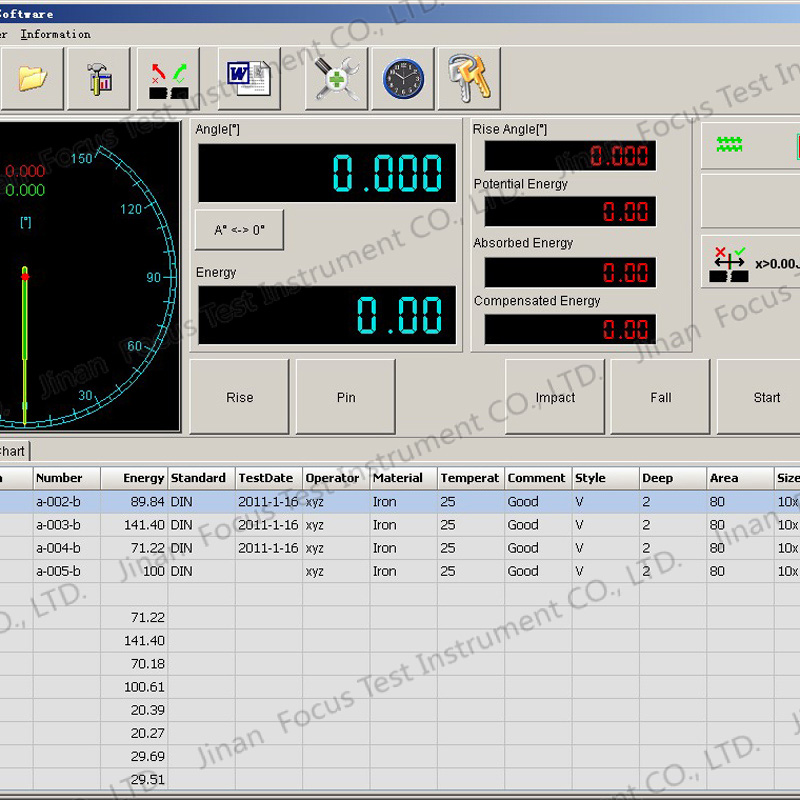
Task: Click the Area 80 cell in row a-002-b
Action: point(740,502)
